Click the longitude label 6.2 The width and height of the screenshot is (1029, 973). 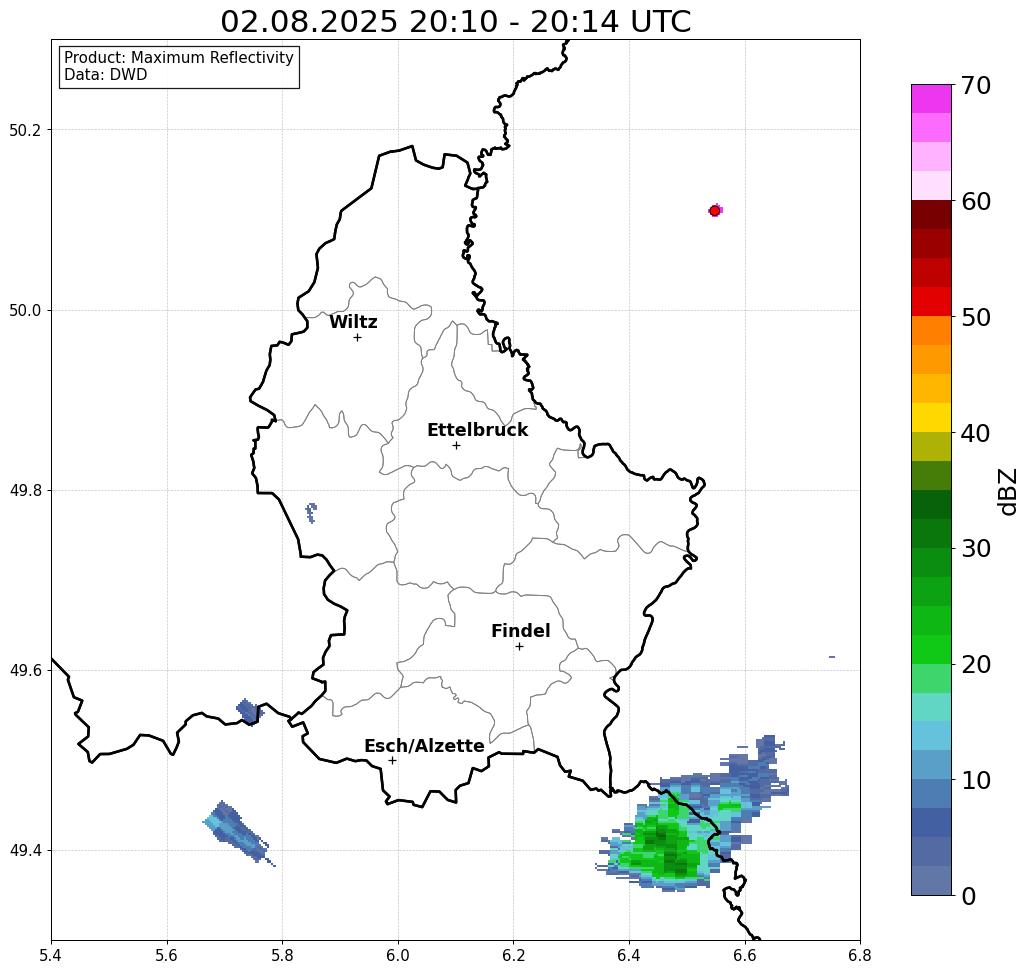(514, 955)
